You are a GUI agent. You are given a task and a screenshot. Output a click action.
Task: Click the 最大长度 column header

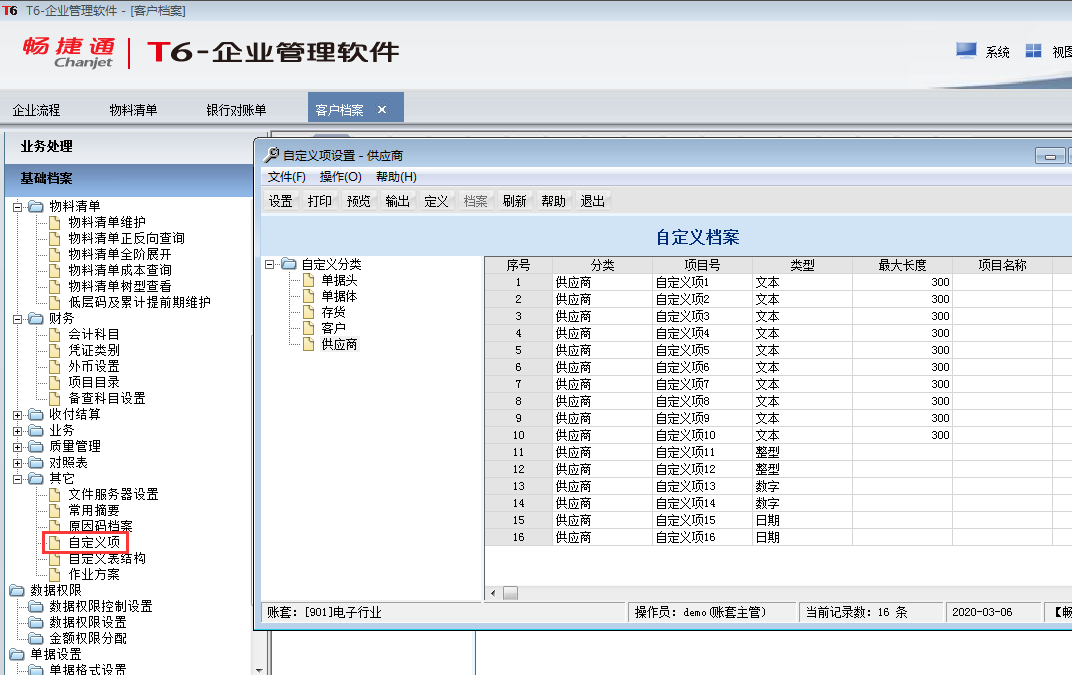point(902,265)
